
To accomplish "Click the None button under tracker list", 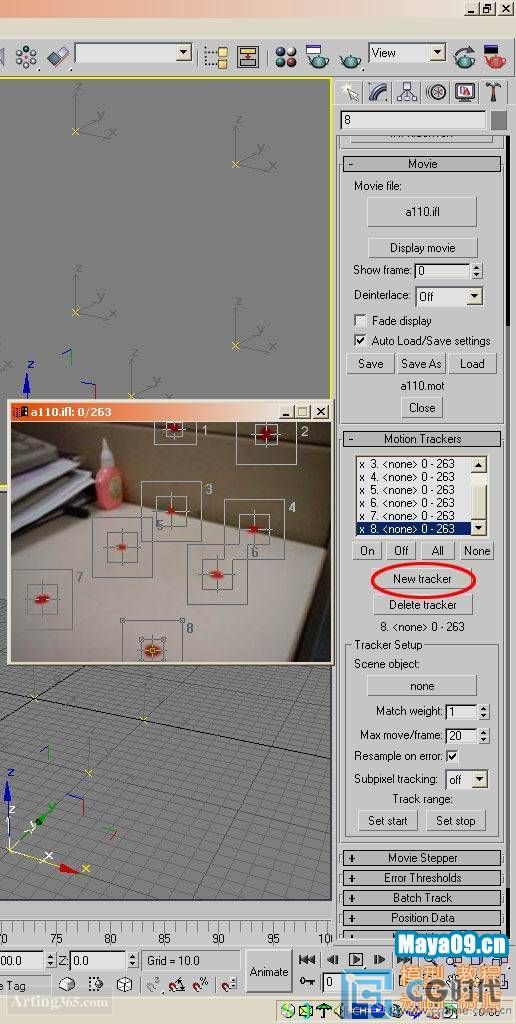I will click(x=477, y=551).
